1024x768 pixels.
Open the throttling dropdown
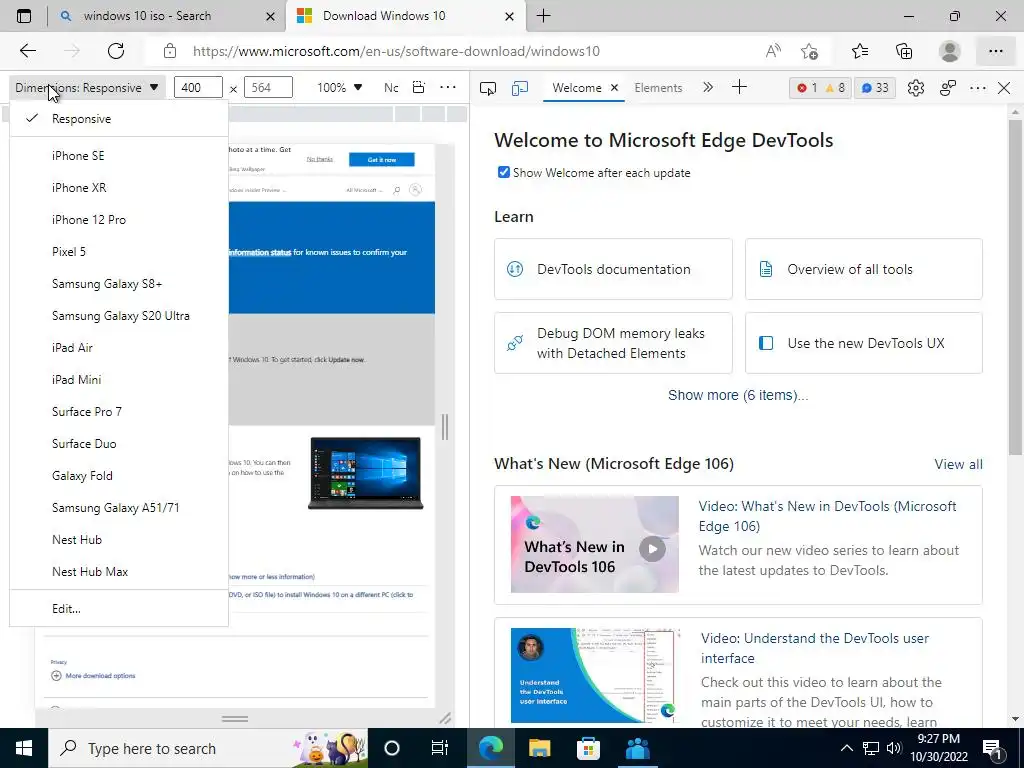click(391, 88)
